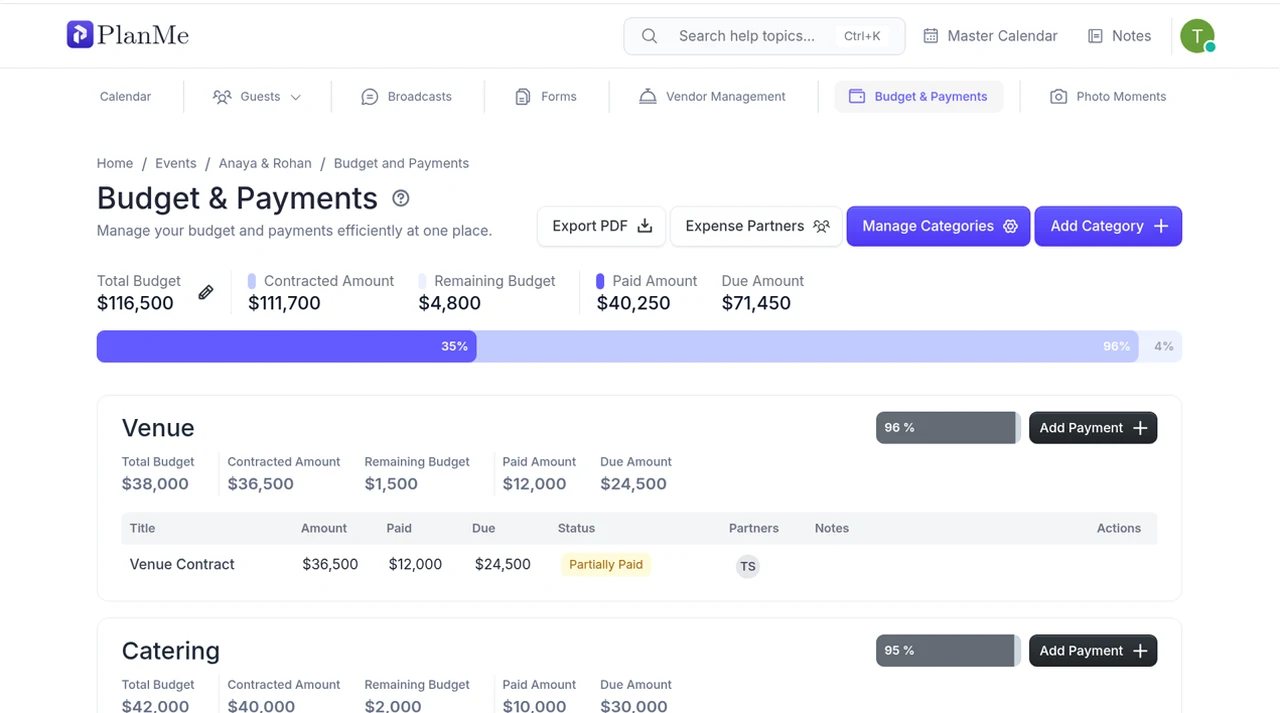Click the TS partner badge in Venue Contract row
The width and height of the screenshot is (1280, 713).
point(747,566)
